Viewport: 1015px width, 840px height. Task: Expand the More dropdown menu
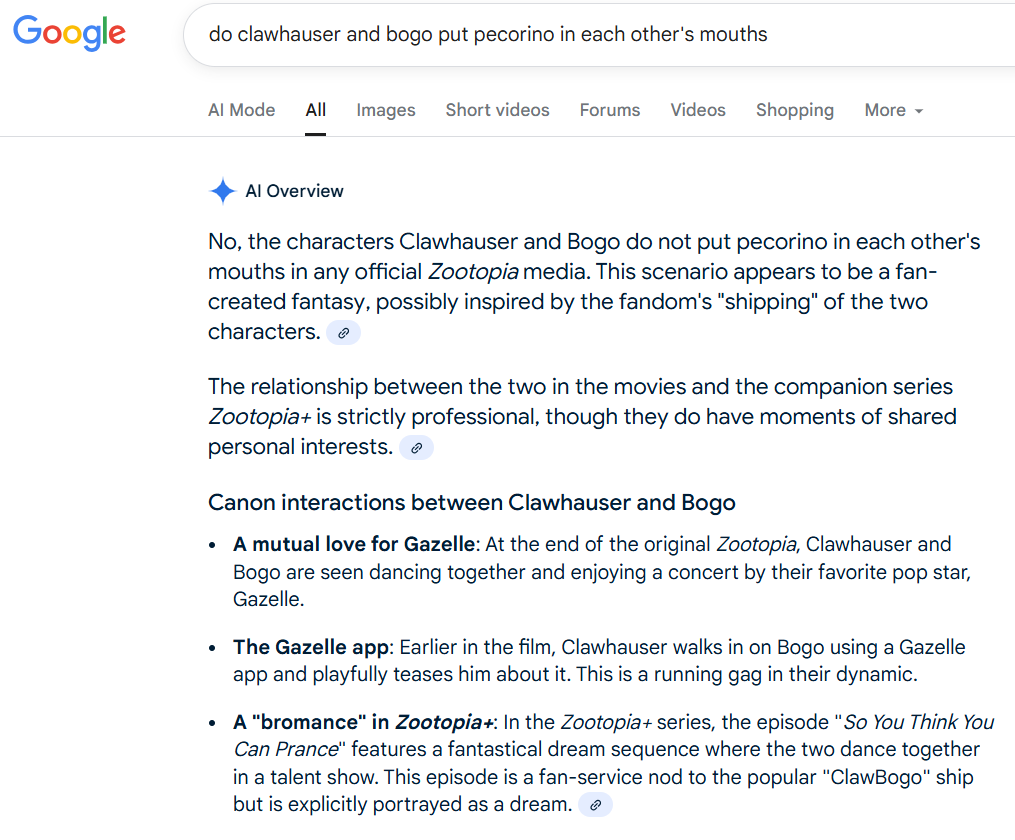tap(894, 110)
